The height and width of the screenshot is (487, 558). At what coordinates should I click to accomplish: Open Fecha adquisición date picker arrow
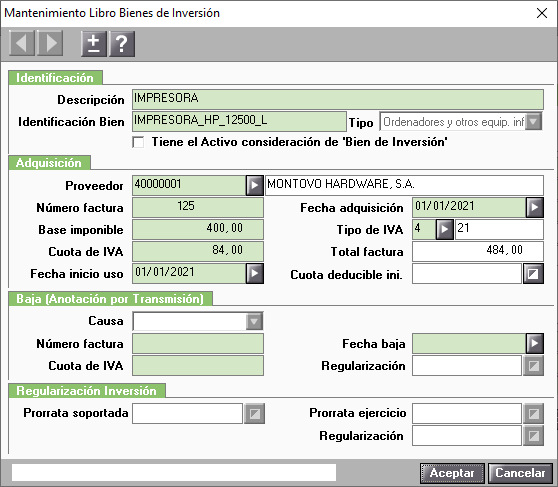click(x=535, y=207)
